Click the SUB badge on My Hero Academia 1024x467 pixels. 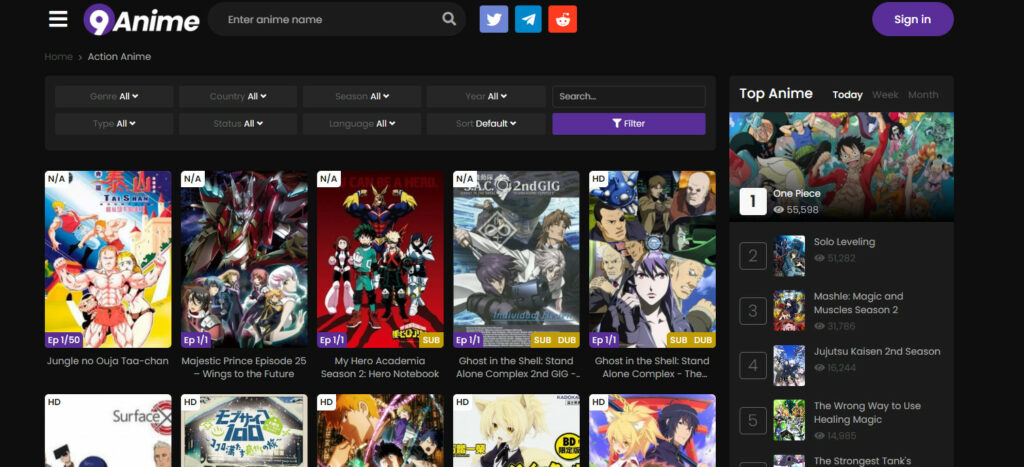pos(431,340)
